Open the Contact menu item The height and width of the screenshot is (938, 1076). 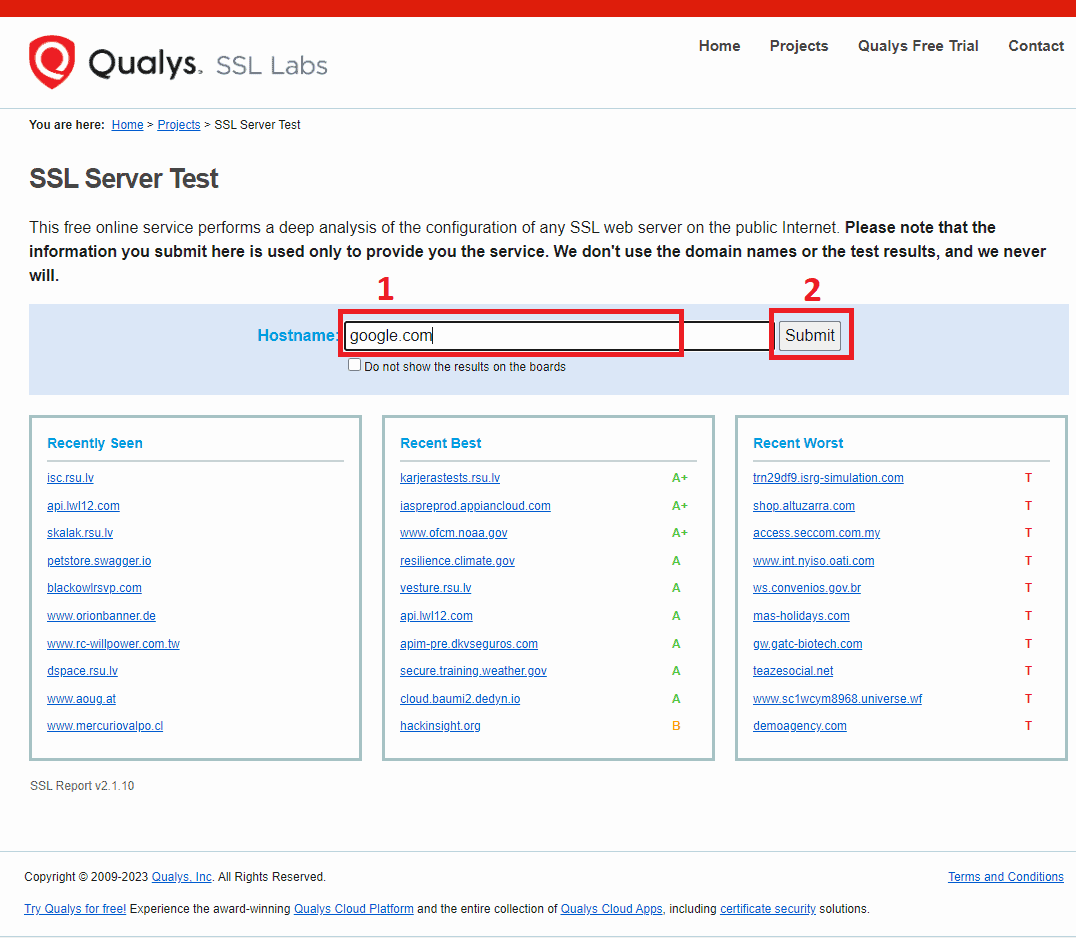point(1035,46)
